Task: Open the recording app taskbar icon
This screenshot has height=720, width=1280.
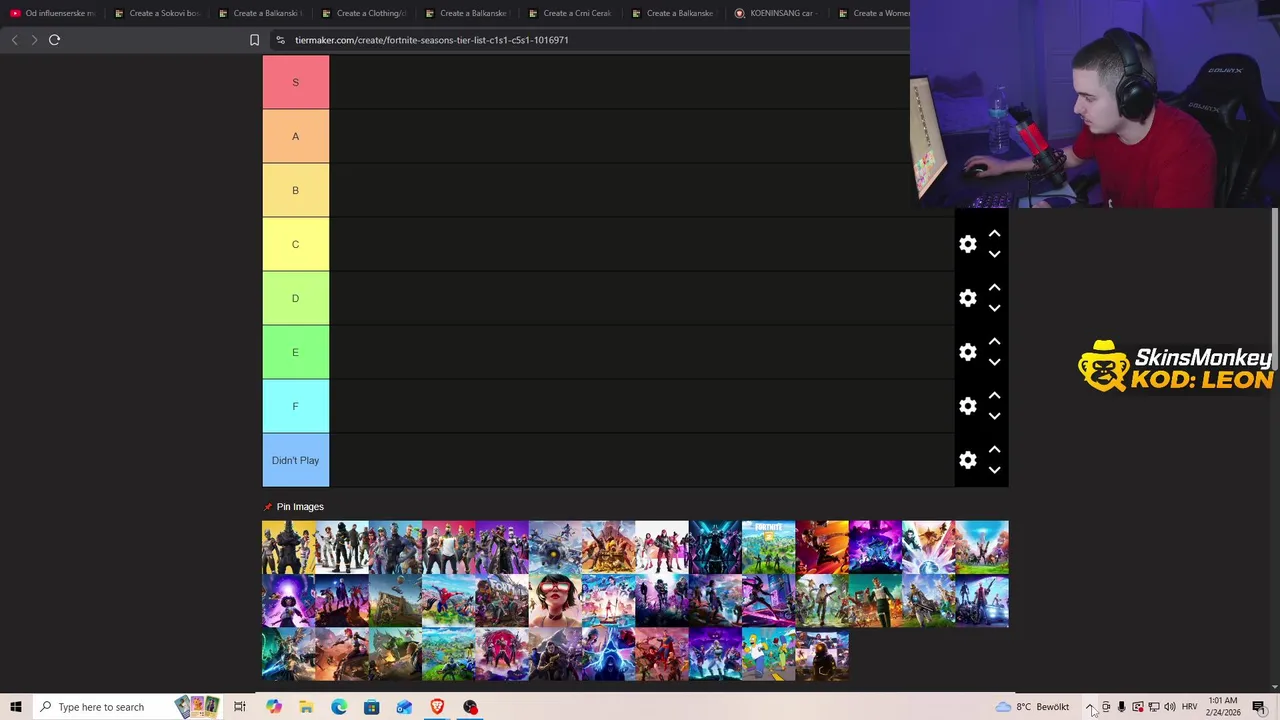Action: [470, 707]
